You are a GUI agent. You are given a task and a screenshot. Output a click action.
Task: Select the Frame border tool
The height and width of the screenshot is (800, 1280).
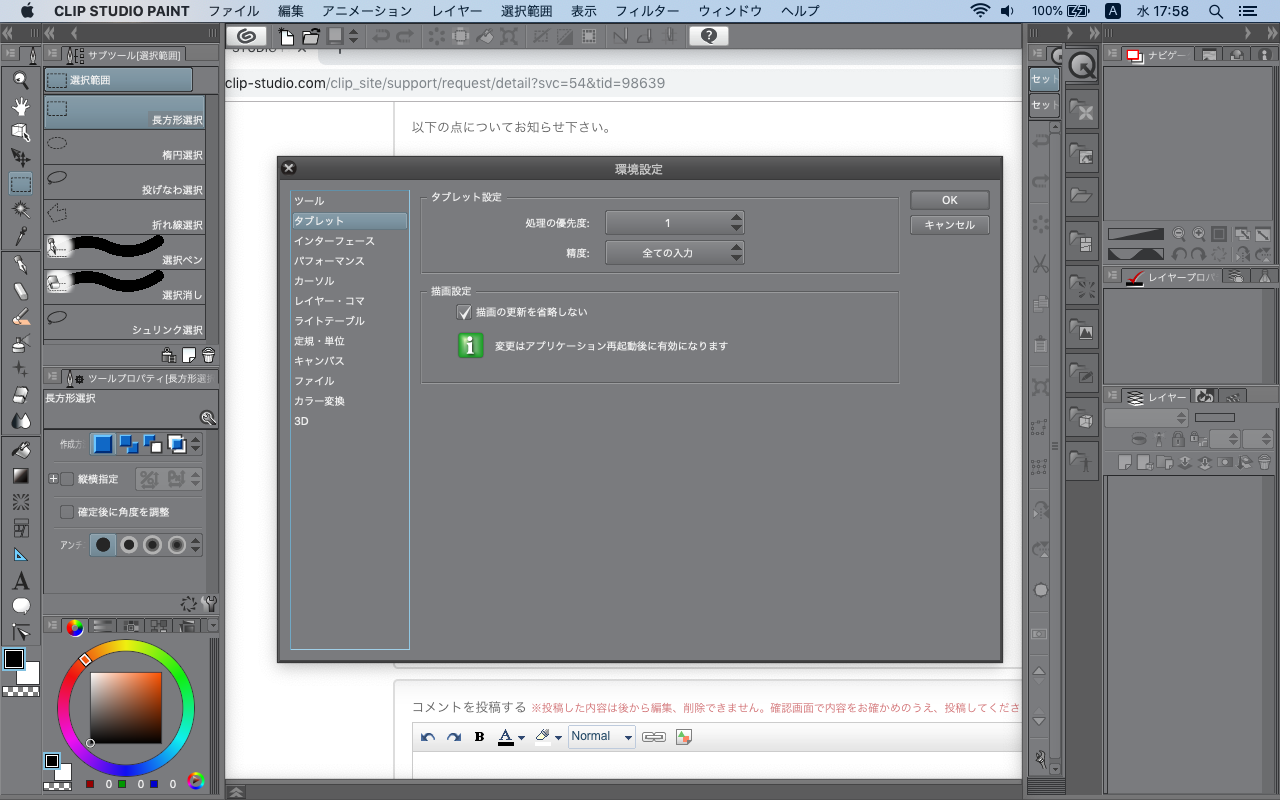coord(21,528)
